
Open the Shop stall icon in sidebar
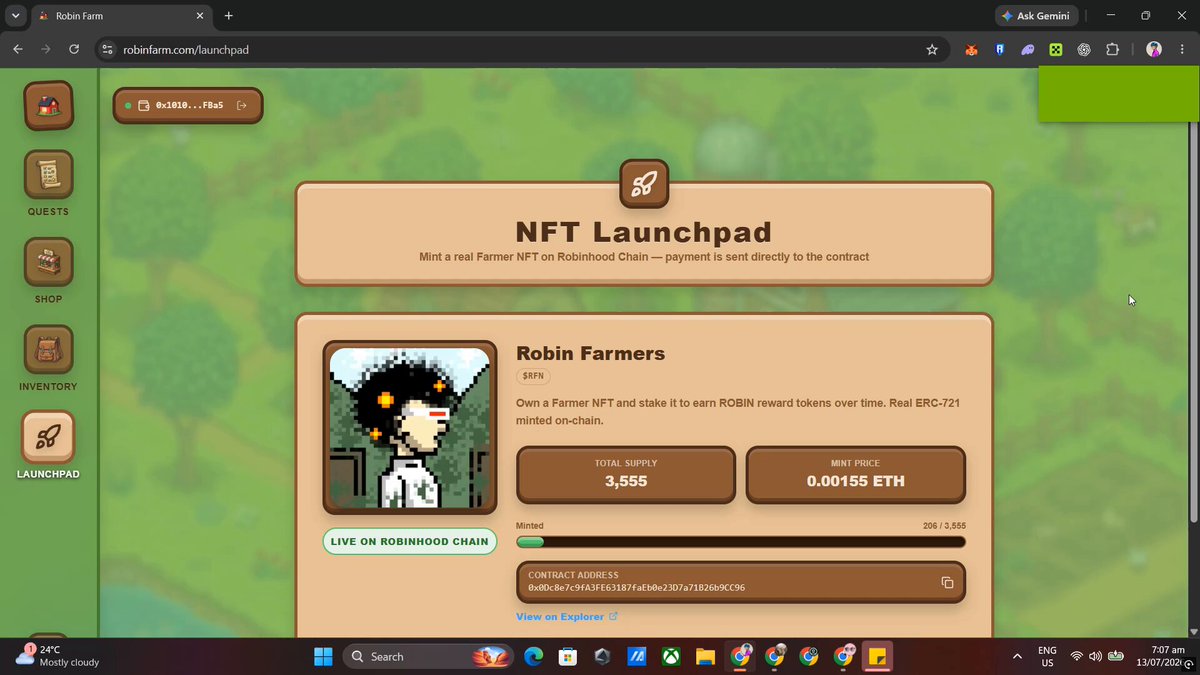point(48,262)
